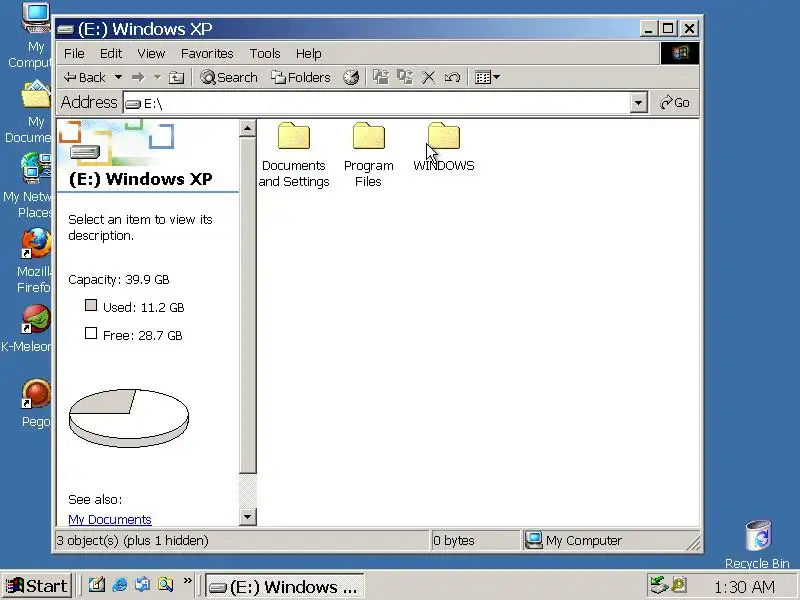The width and height of the screenshot is (800, 600).
Task: Open the Recycle Bin desktop icon
Action: pyautogui.click(x=757, y=544)
